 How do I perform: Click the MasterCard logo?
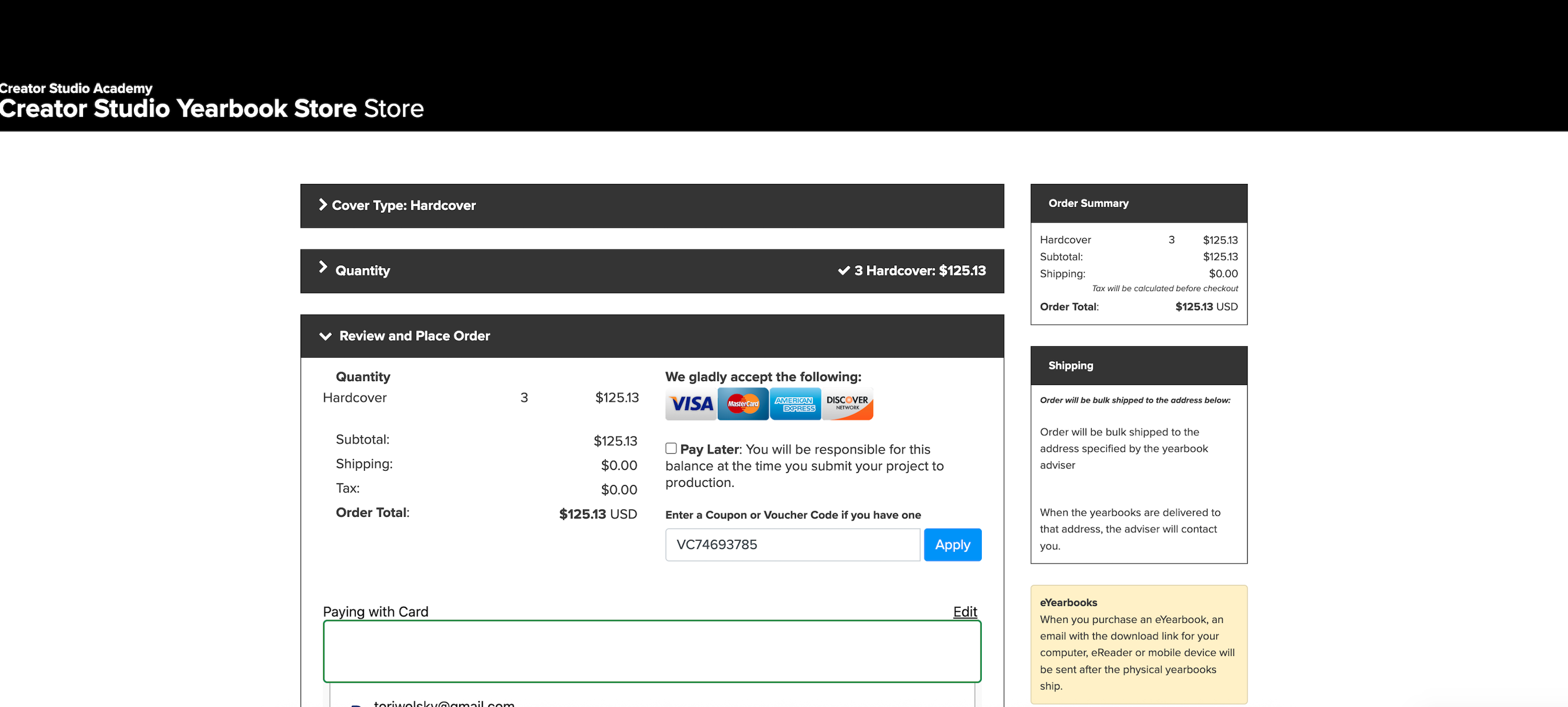[x=743, y=404]
